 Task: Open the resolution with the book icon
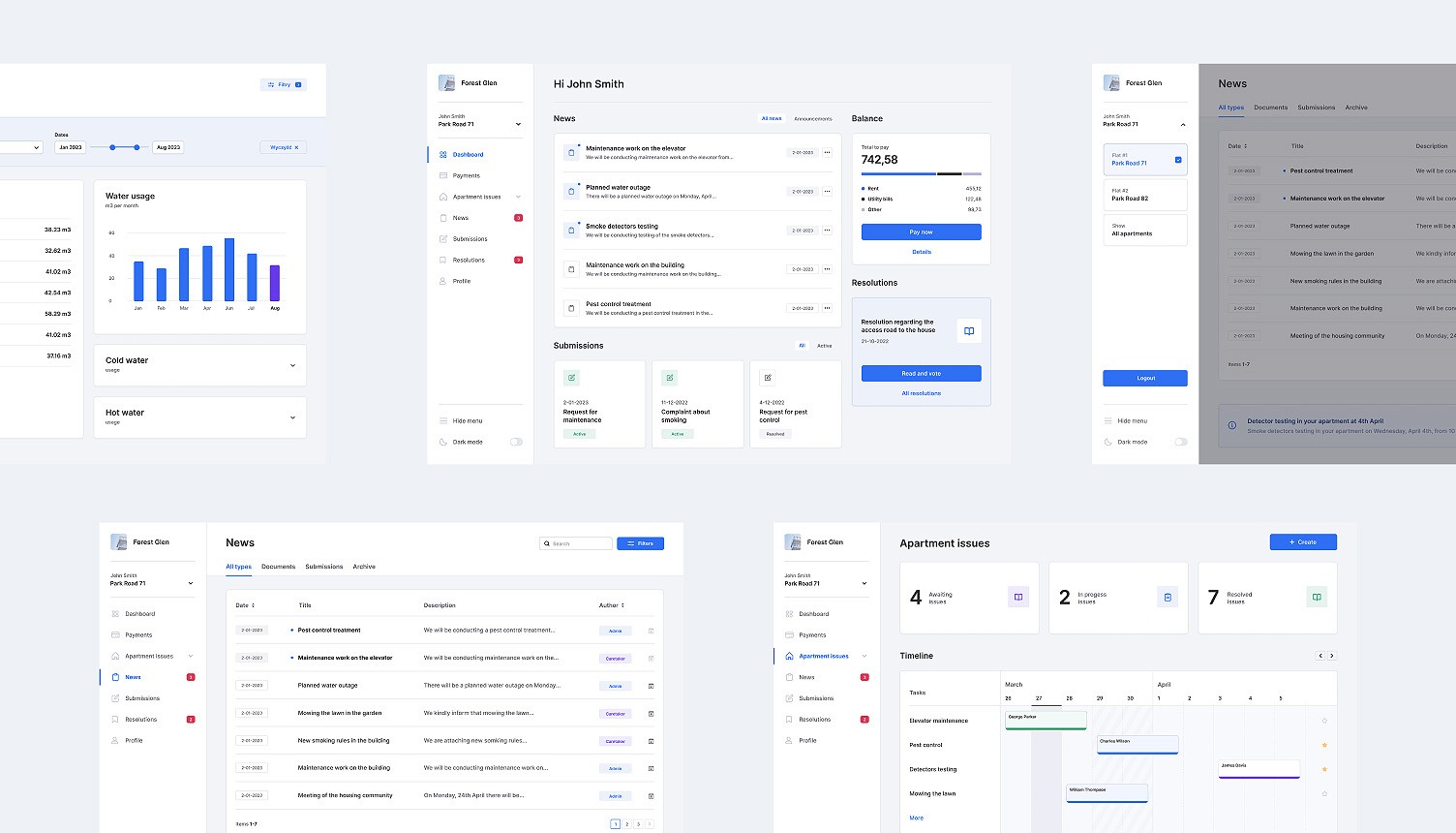(x=968, y=331)
